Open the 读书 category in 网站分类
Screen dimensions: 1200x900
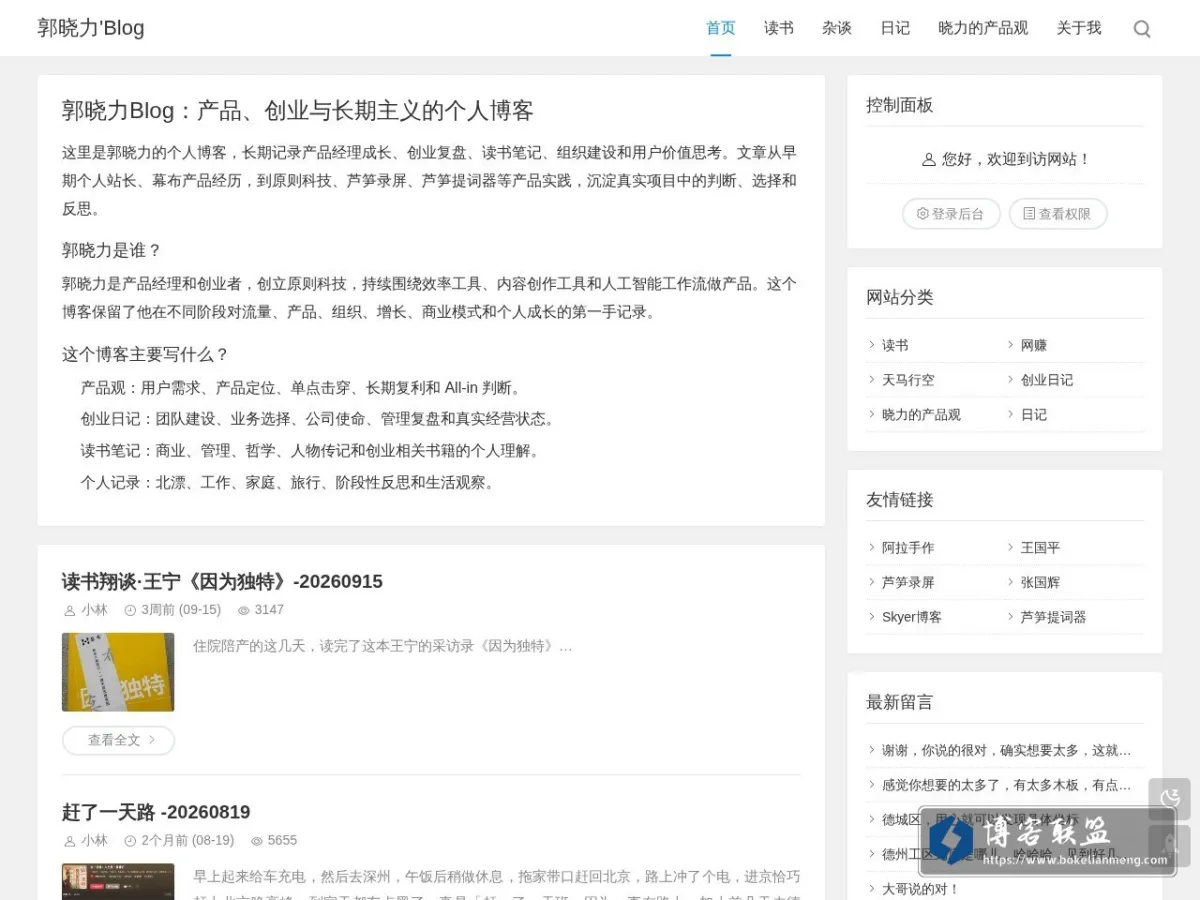(x=895, y=345)
